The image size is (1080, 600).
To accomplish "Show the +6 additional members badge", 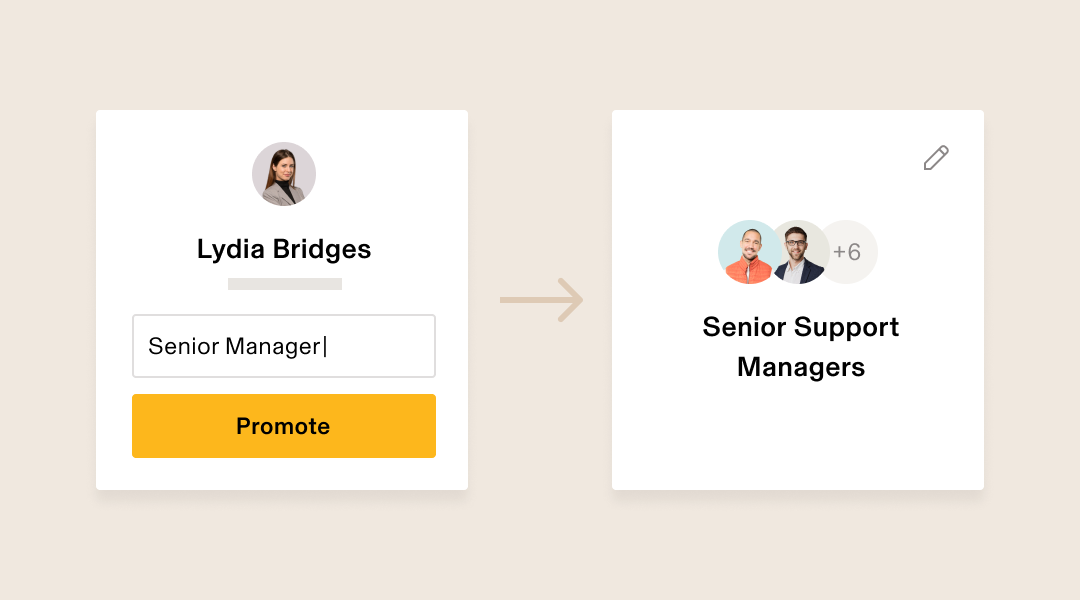I will click(849, 252).
